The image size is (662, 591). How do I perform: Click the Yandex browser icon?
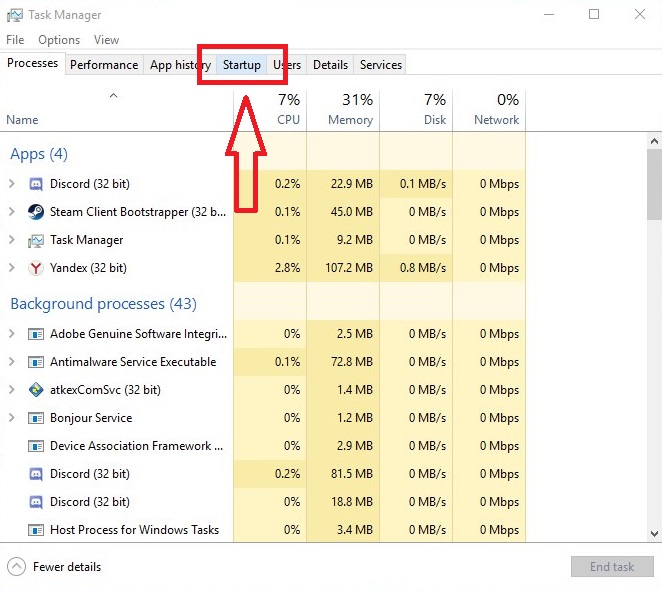click(36, 268)
